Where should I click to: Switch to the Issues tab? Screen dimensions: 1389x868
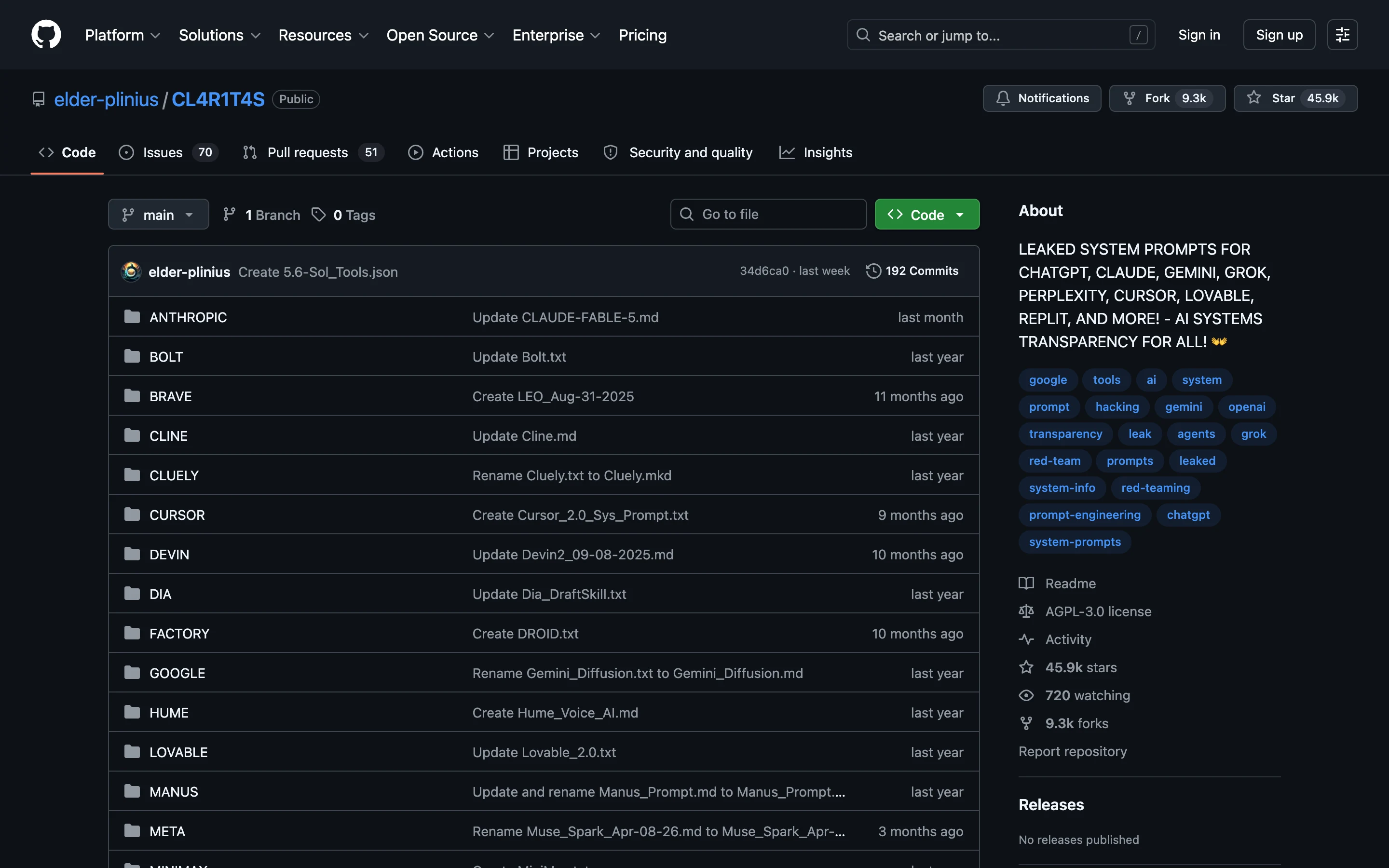click(168, 152)
